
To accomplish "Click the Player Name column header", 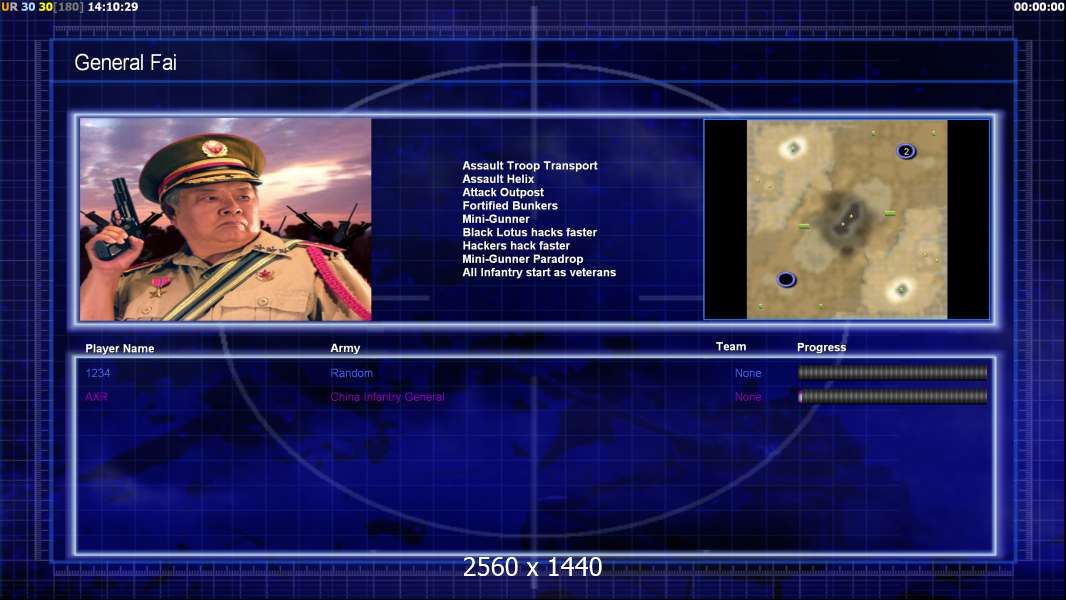I will [x=120, y=349].
